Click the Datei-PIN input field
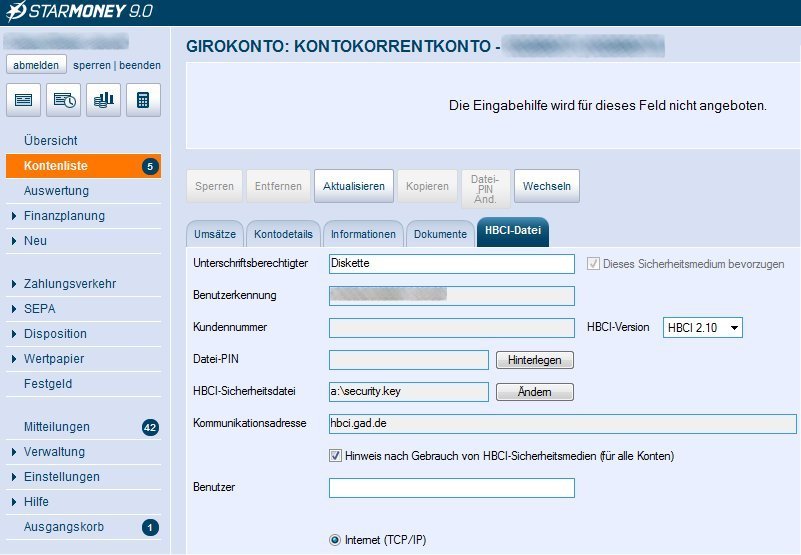The image size is (801, 555). pos(409,360)
